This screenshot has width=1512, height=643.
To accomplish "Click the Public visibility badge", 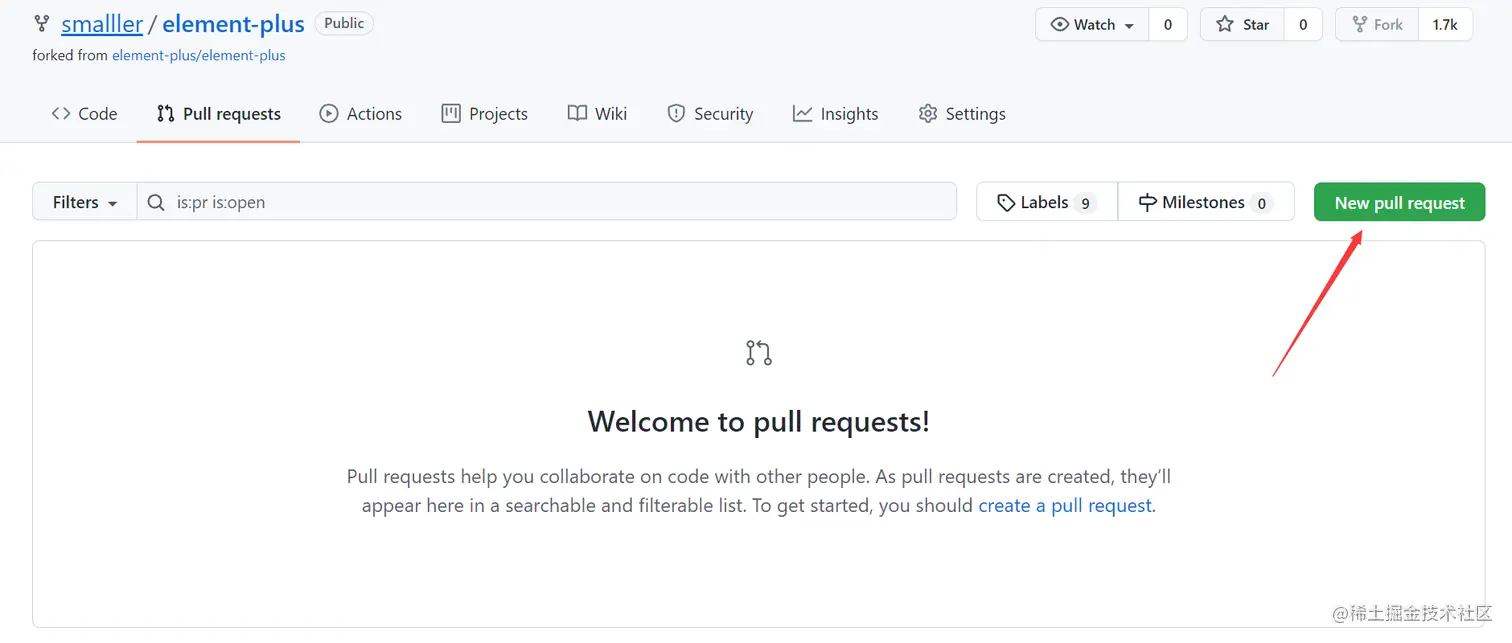I will pos(344,23).
